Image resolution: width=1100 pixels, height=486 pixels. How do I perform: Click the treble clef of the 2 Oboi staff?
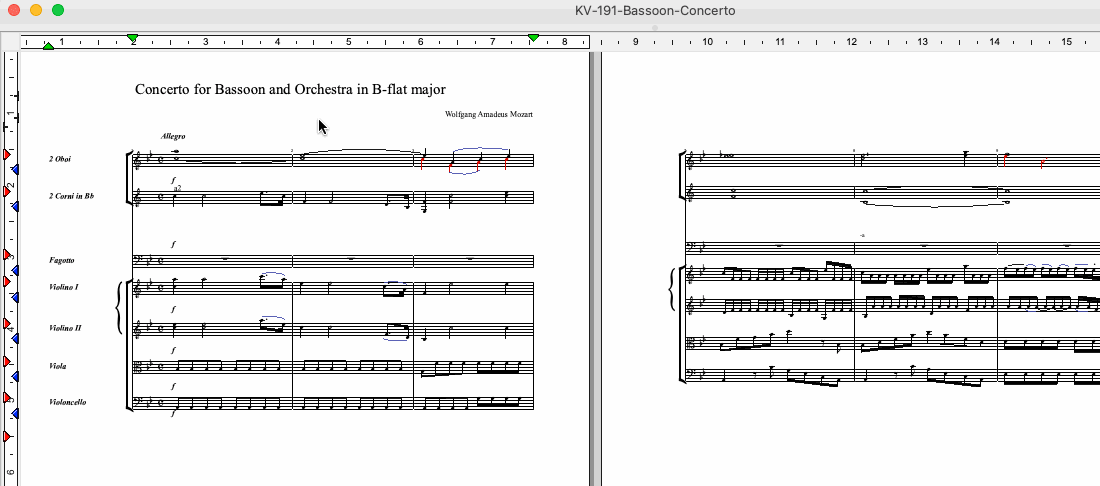pos(138,161)
